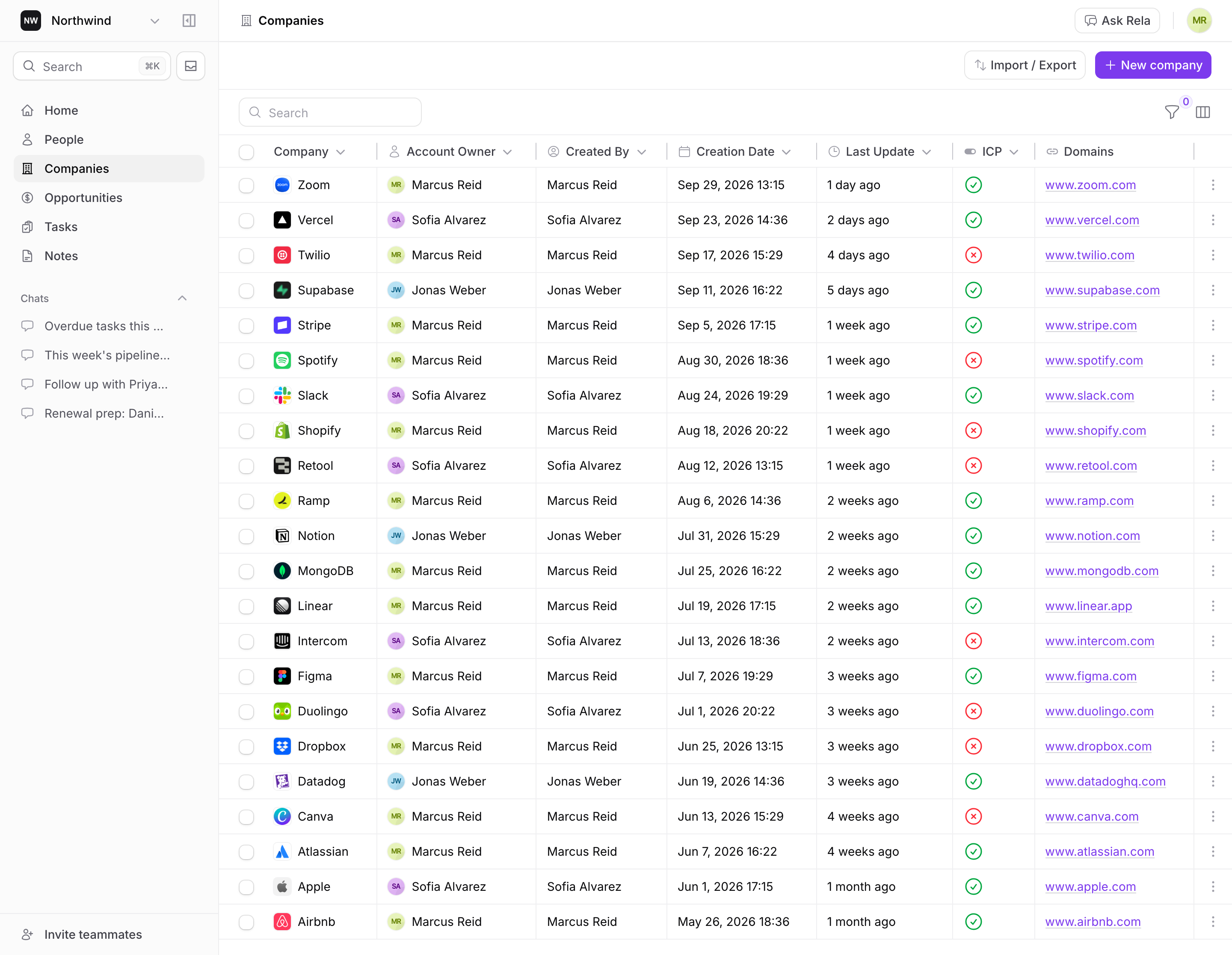Open the Company column dropdown

340,152
